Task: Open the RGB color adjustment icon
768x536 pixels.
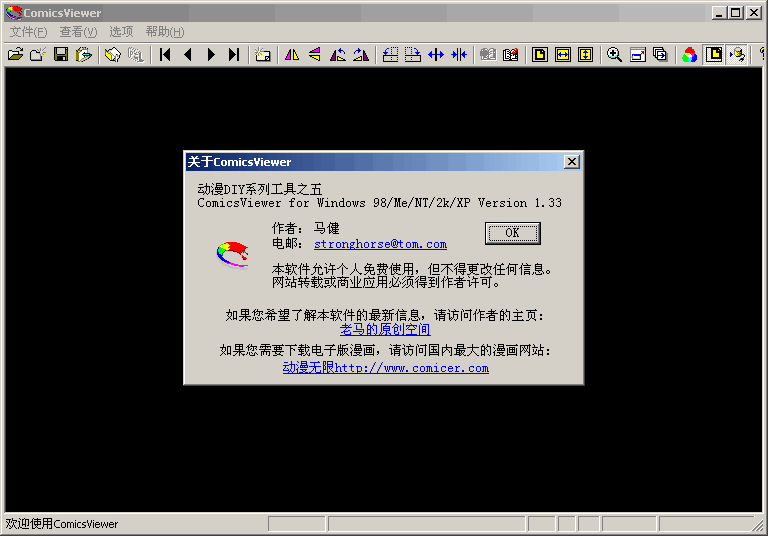Action: click(x=690, y=55)
